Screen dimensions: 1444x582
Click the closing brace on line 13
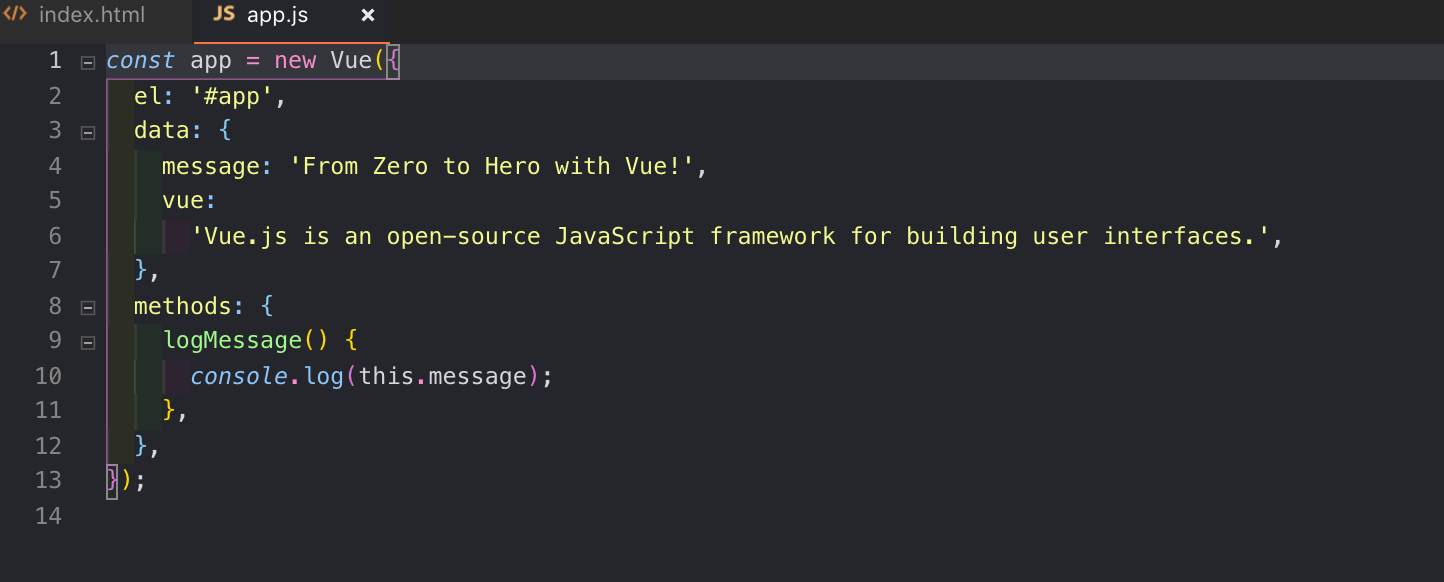point(112,481)
